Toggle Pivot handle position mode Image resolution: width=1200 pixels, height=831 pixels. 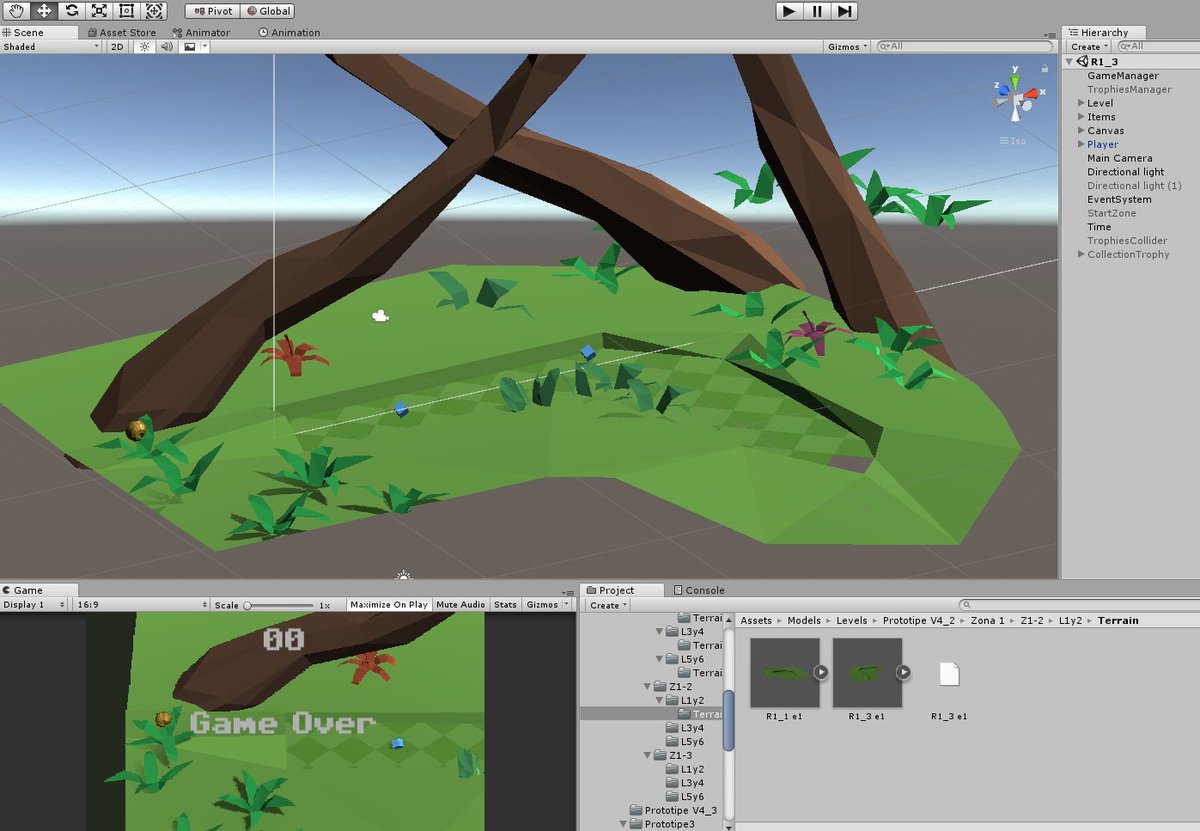pyautogui.click(x=213, y=11)
